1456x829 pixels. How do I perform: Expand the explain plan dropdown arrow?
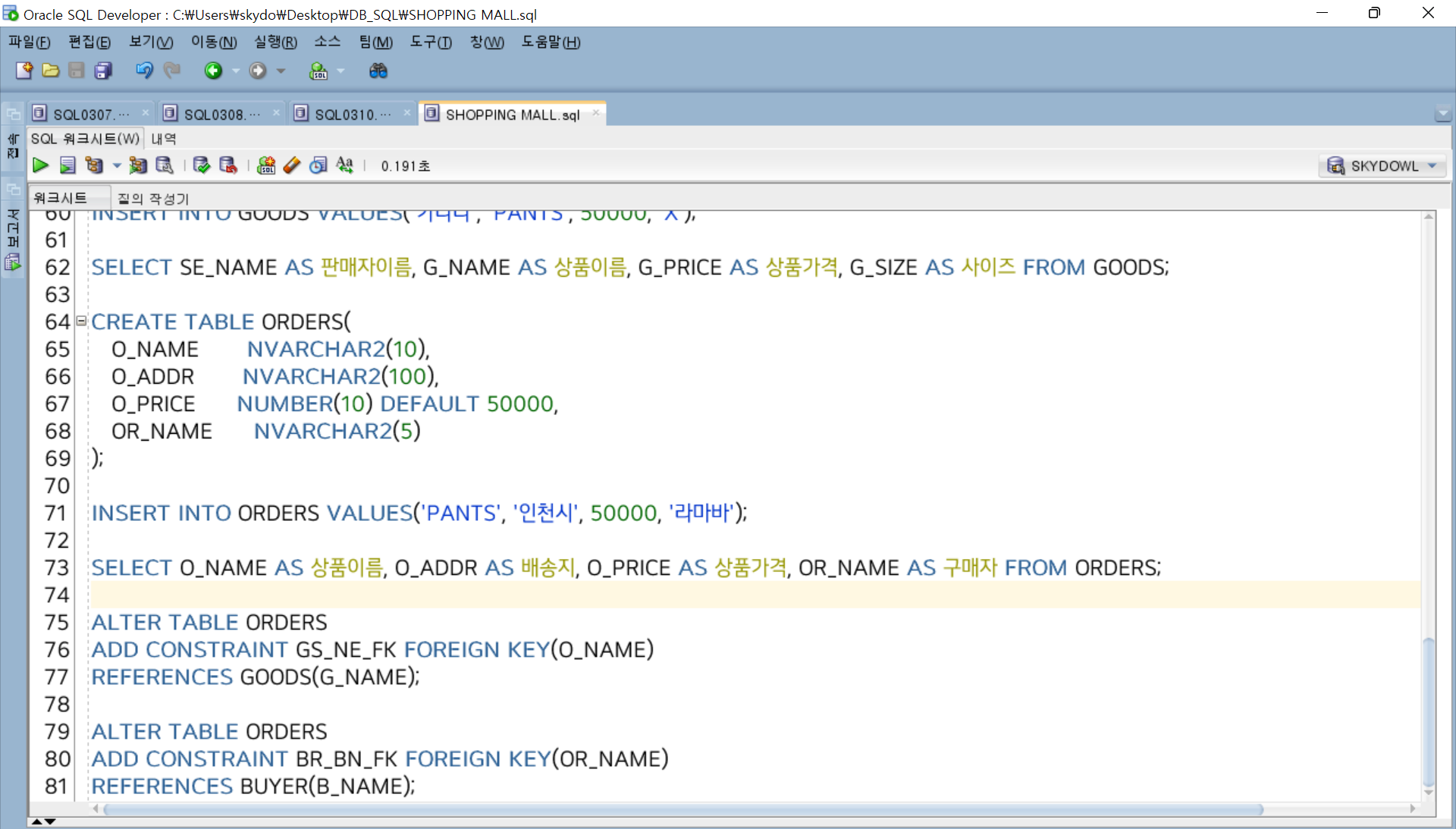[117, 165]
